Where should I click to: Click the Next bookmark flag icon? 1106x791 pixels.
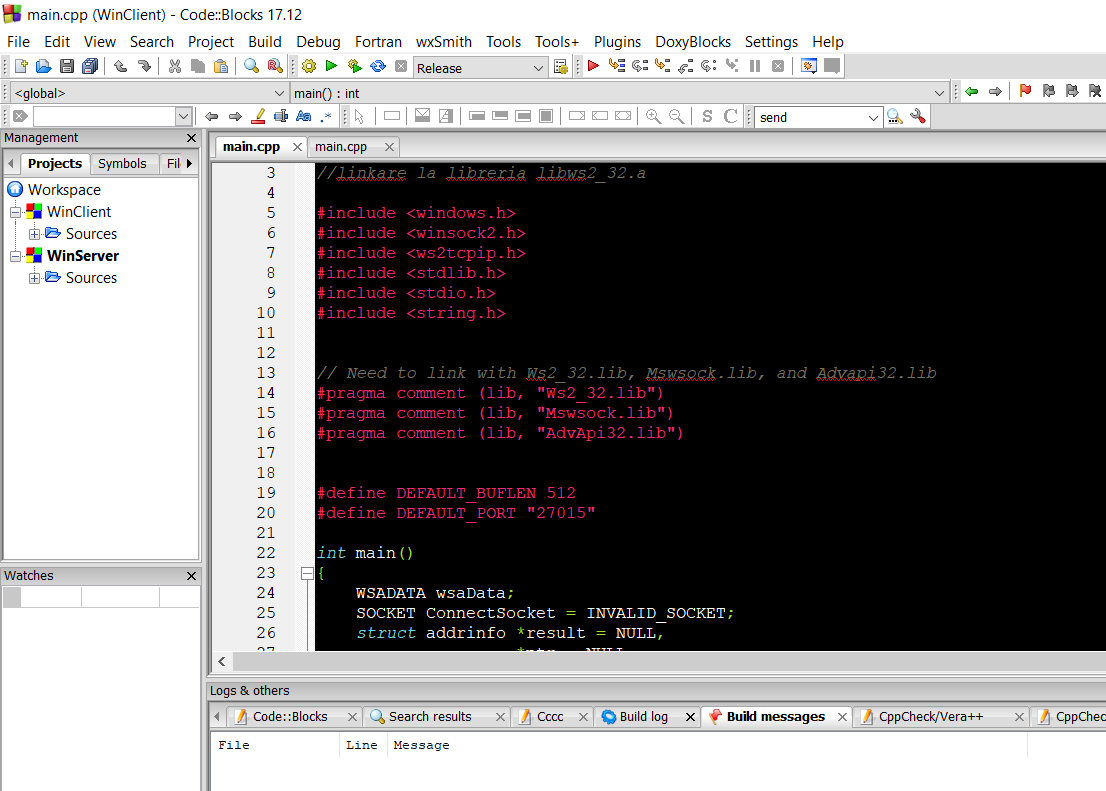coord(1072,91)
